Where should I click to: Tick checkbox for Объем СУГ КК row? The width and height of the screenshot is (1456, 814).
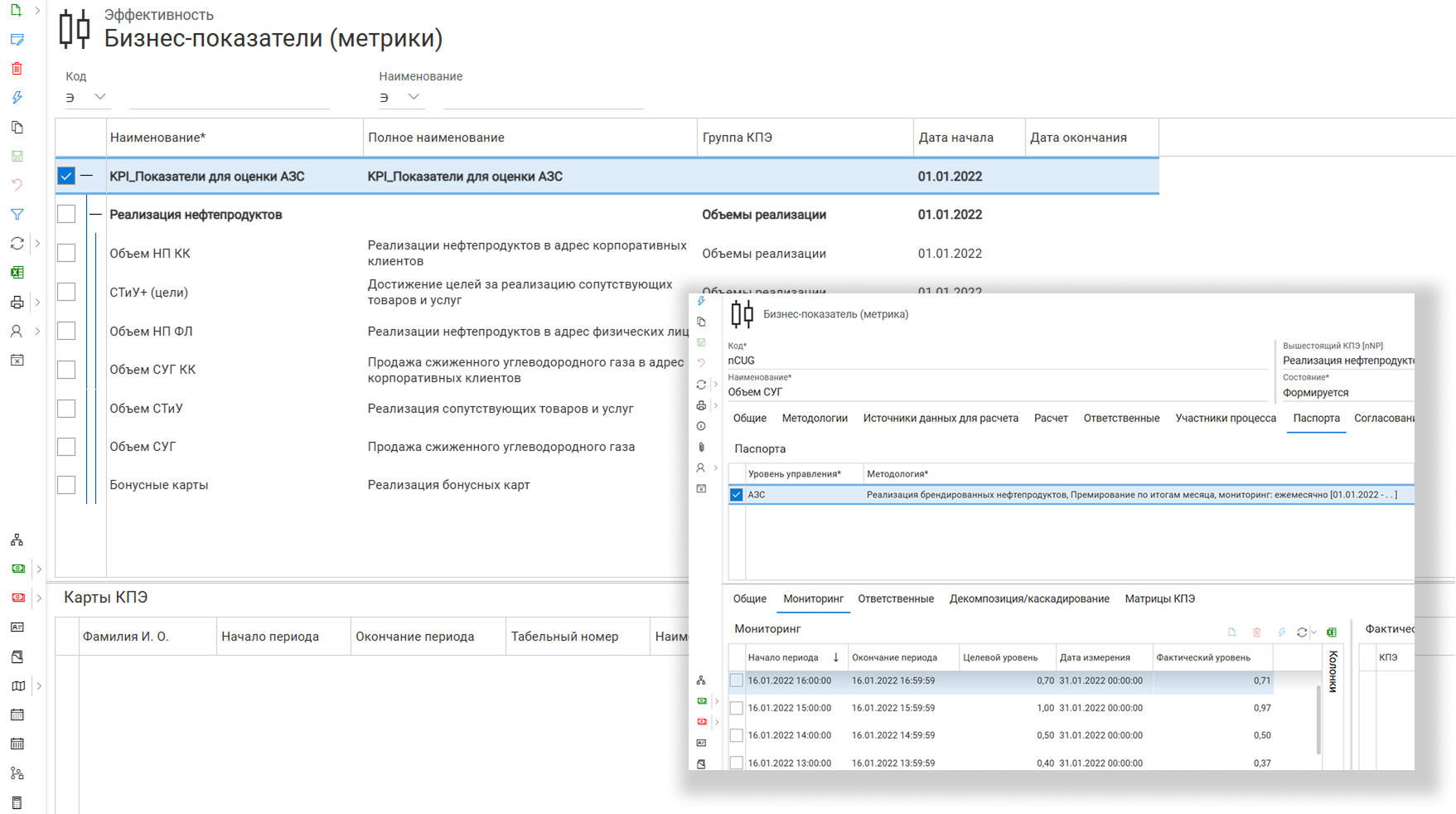[x=66, y=370]
